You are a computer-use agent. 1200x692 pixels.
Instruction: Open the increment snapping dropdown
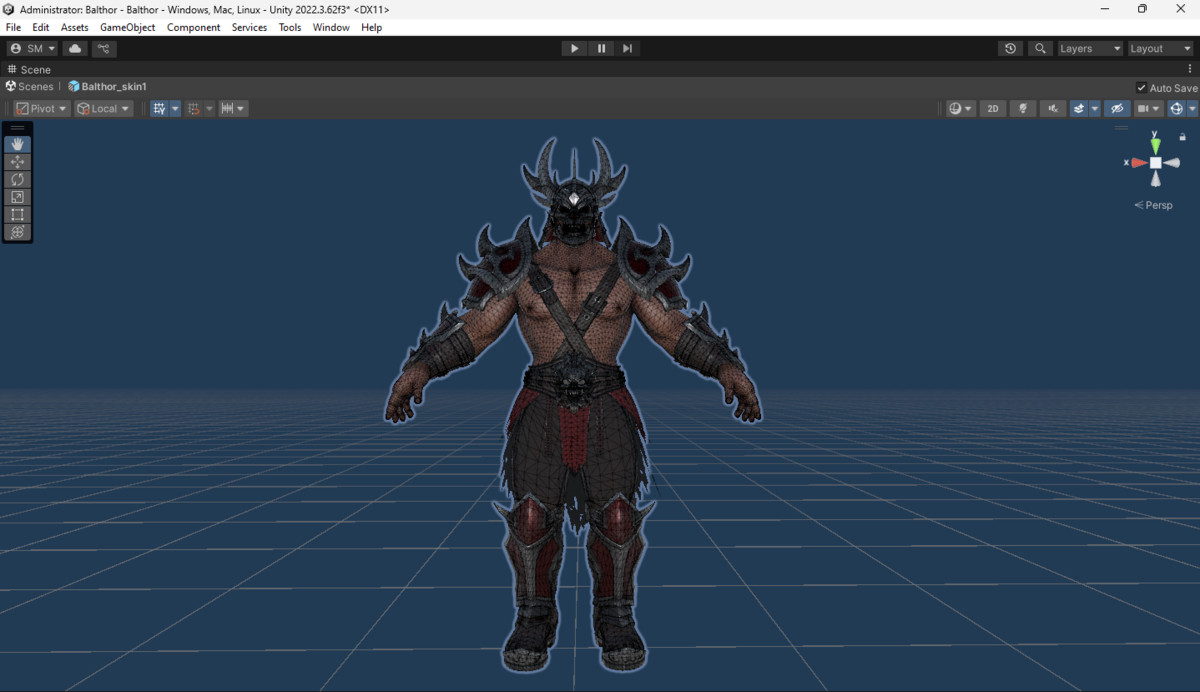coord(233,108)
